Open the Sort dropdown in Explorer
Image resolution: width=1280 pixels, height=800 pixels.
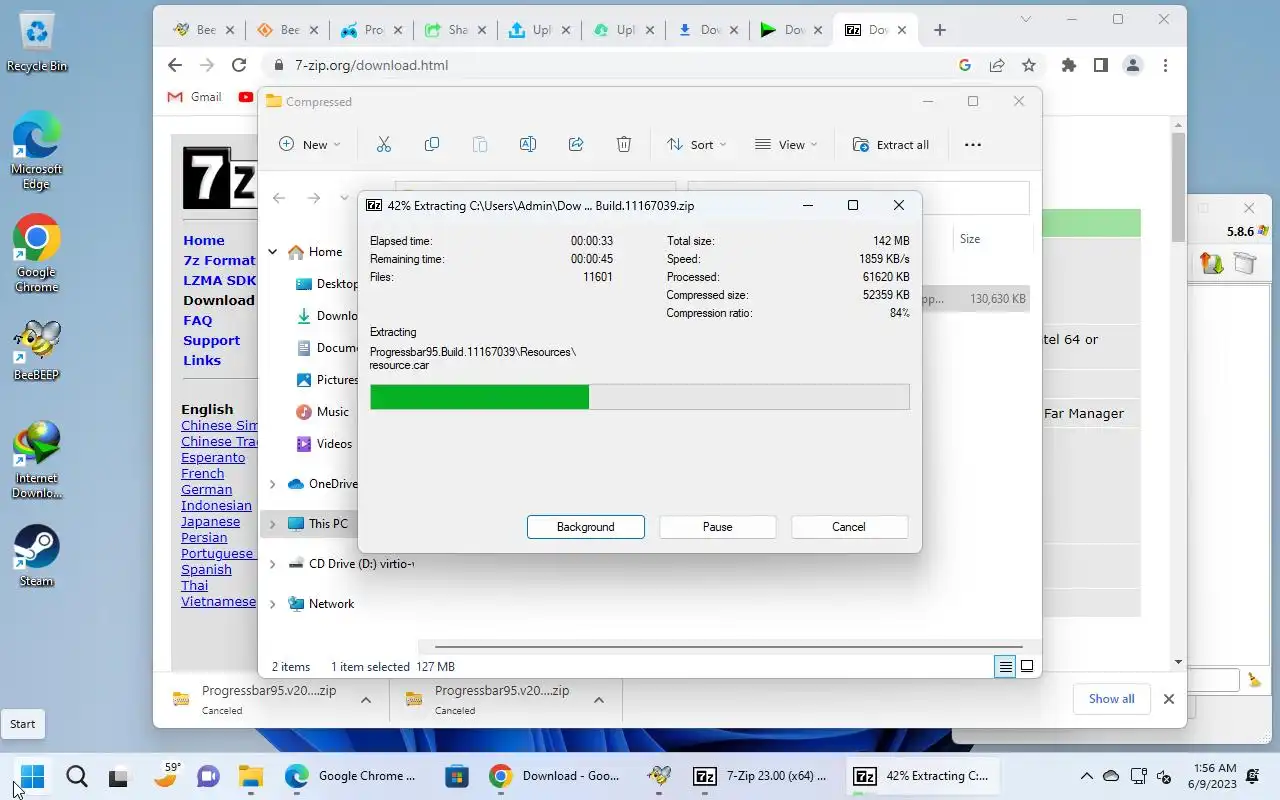(697, 144)
